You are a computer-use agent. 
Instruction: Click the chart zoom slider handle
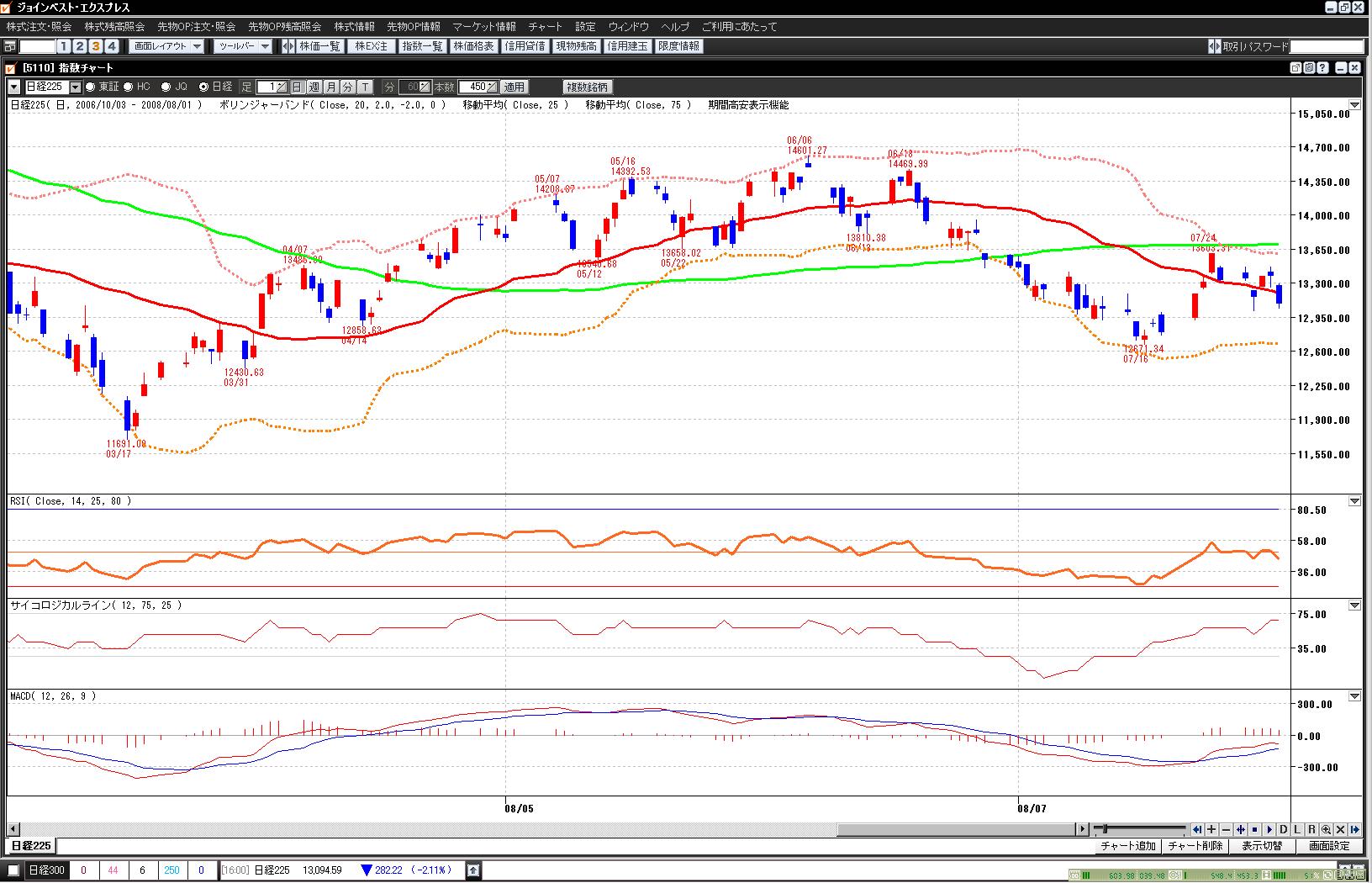[x=1105, y=829]
